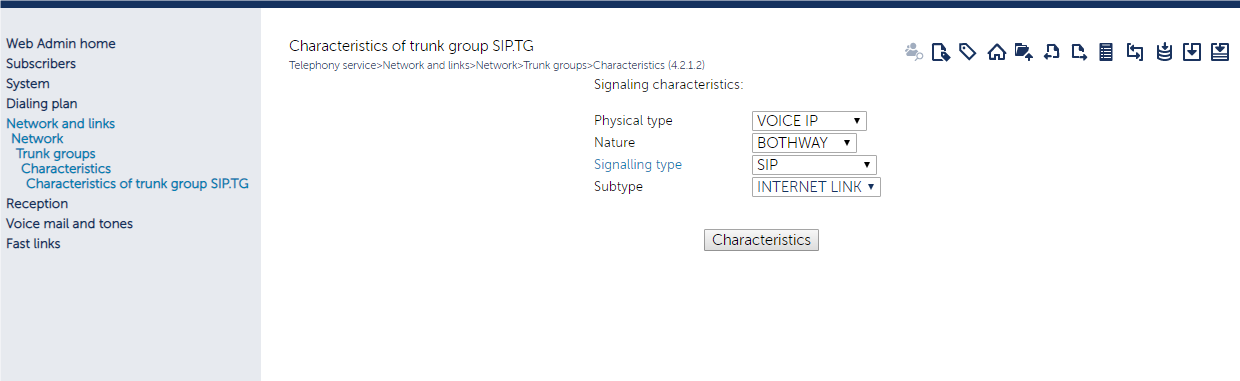Viewport: 1240px width, 381px height.
Task: Click the last toolbar download-to-tray icon
Action: tap(1219, 52)
